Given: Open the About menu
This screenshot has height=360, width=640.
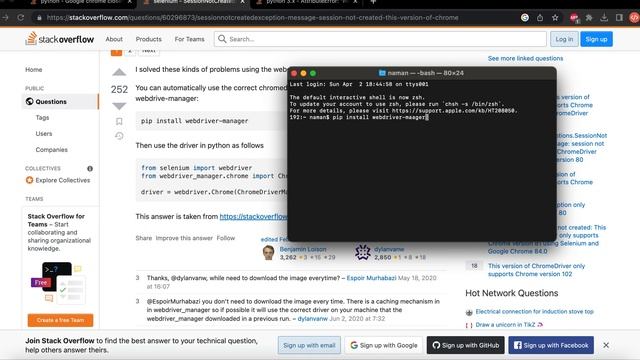Looking at the screenshot, I should (114, 39).
